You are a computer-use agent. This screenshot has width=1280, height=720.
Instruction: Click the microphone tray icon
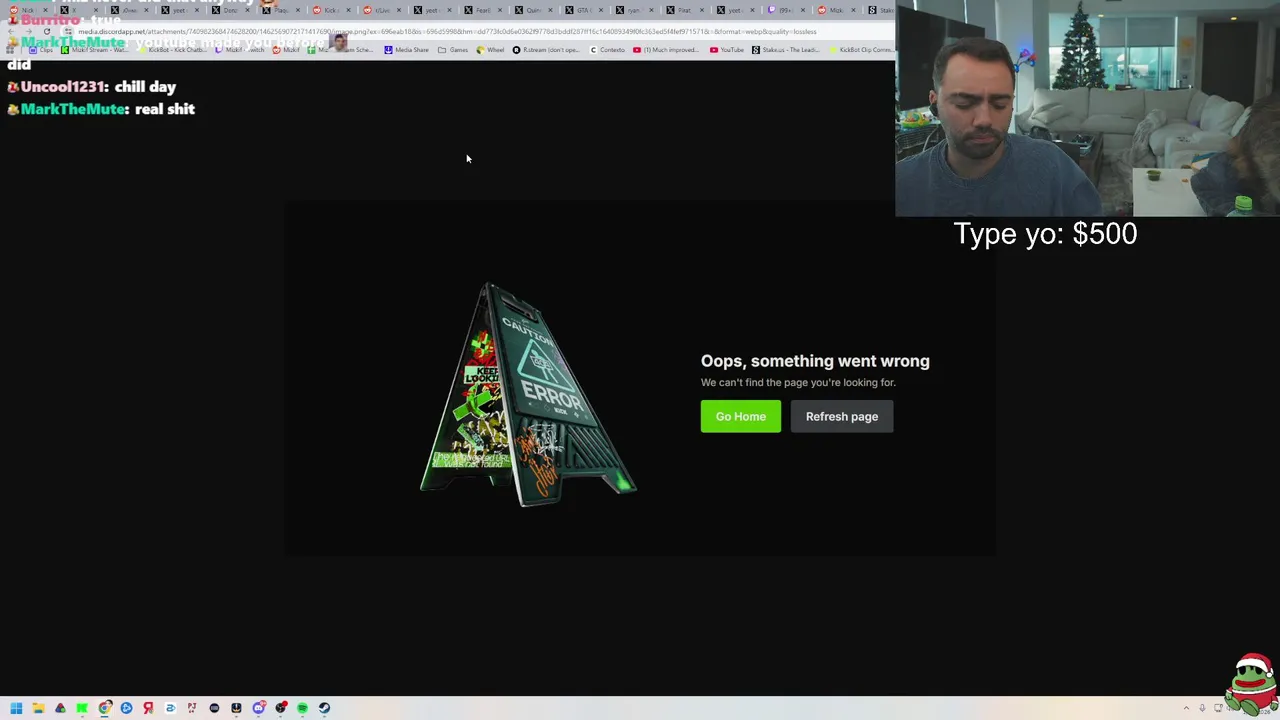[1202, 708]
